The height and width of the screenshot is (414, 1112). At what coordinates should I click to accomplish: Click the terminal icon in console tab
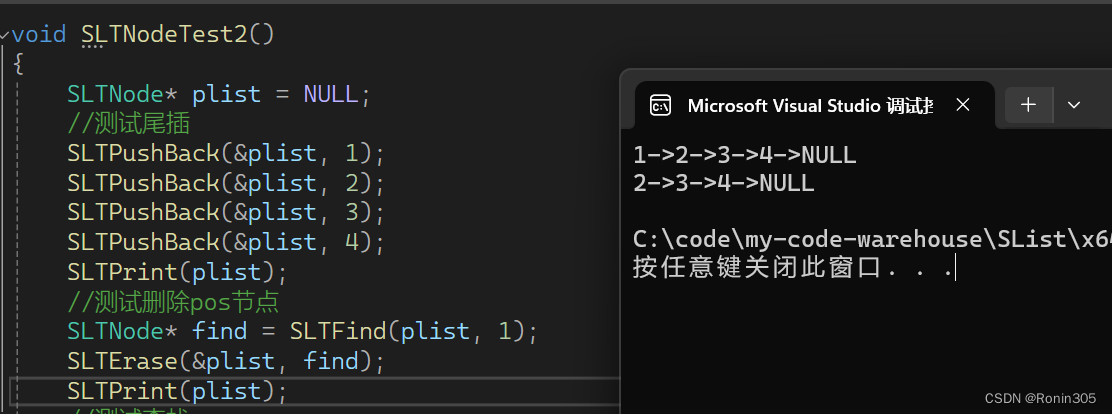pos(660,106)
